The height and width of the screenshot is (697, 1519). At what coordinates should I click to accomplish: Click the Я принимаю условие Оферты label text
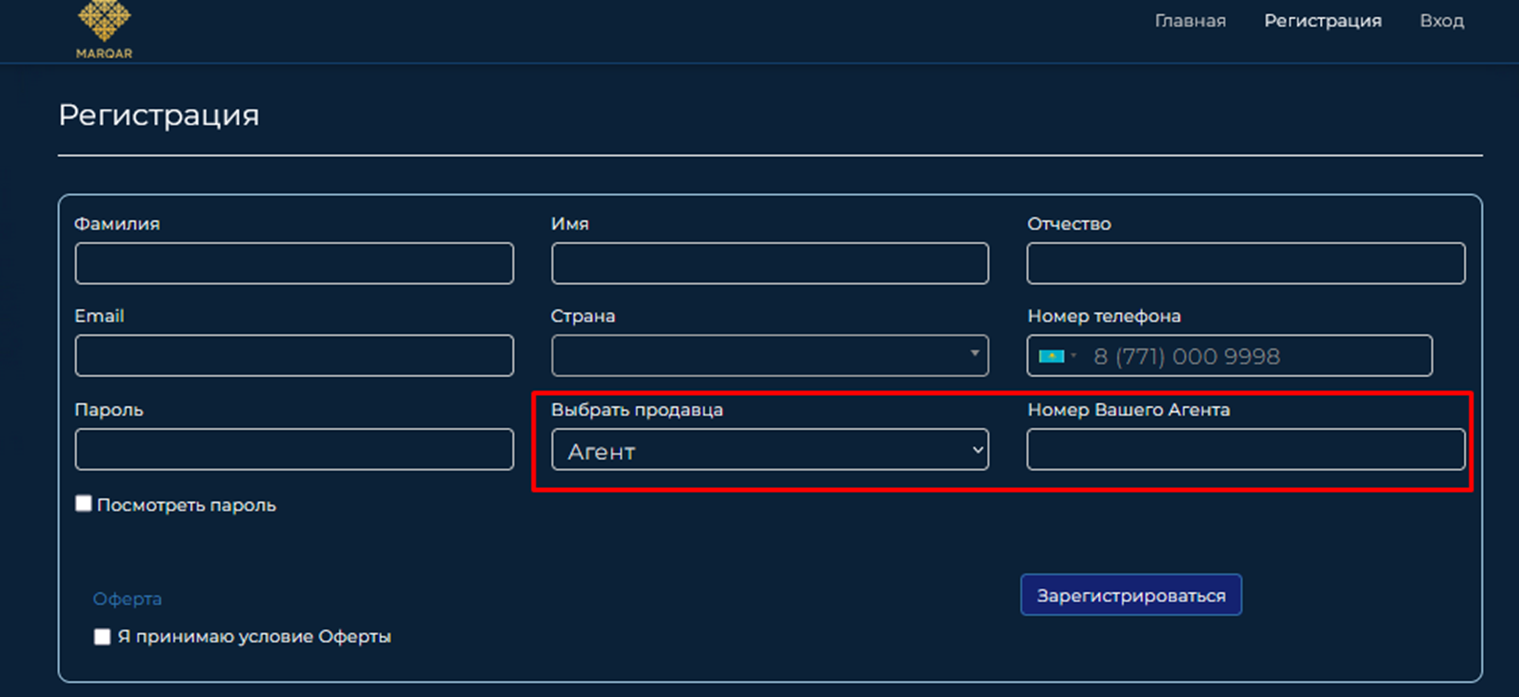[x=254, y=637]
